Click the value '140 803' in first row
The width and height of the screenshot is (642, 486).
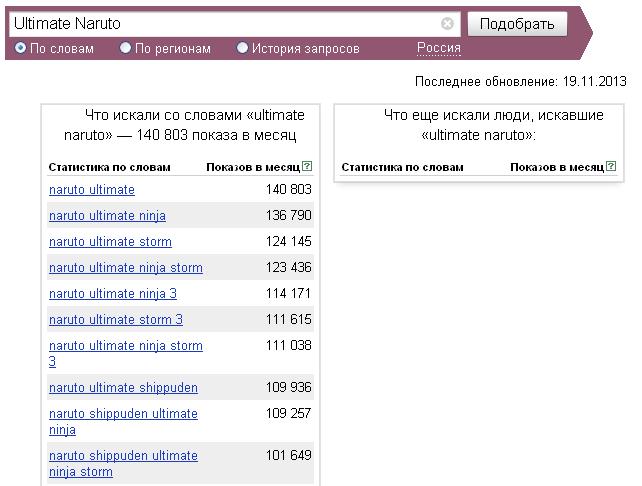tap(289, 189)
